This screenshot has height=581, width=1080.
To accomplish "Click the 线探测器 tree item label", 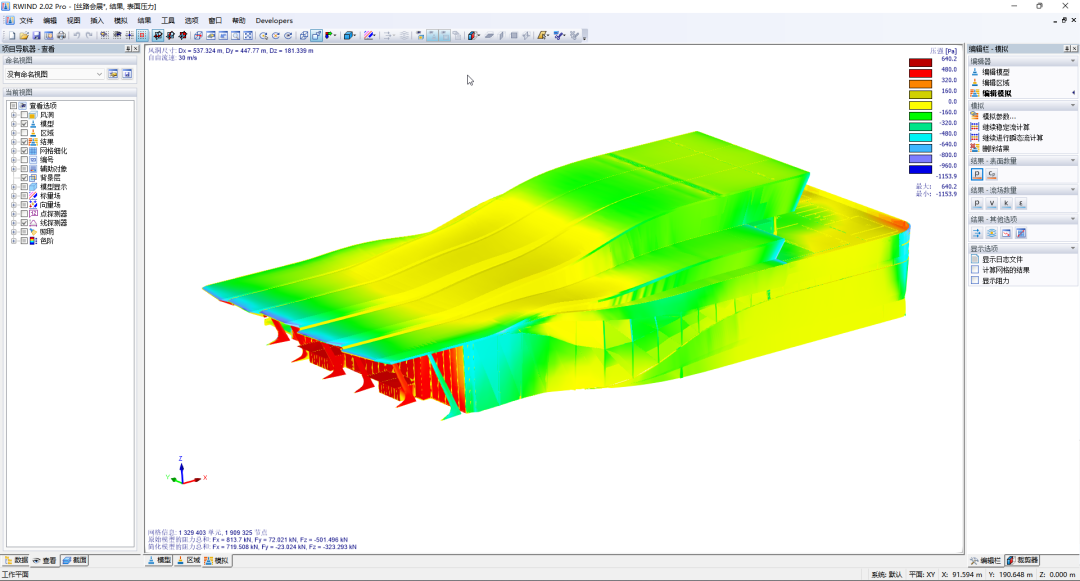I will tap(53, 223).
